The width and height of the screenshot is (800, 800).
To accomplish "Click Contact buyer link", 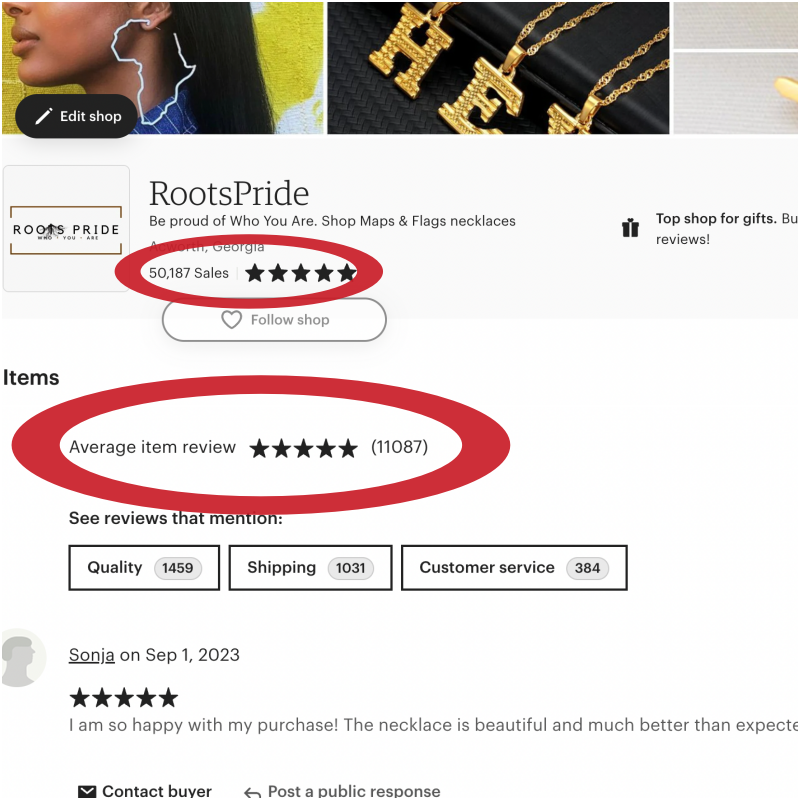I will tap(157, 791).
